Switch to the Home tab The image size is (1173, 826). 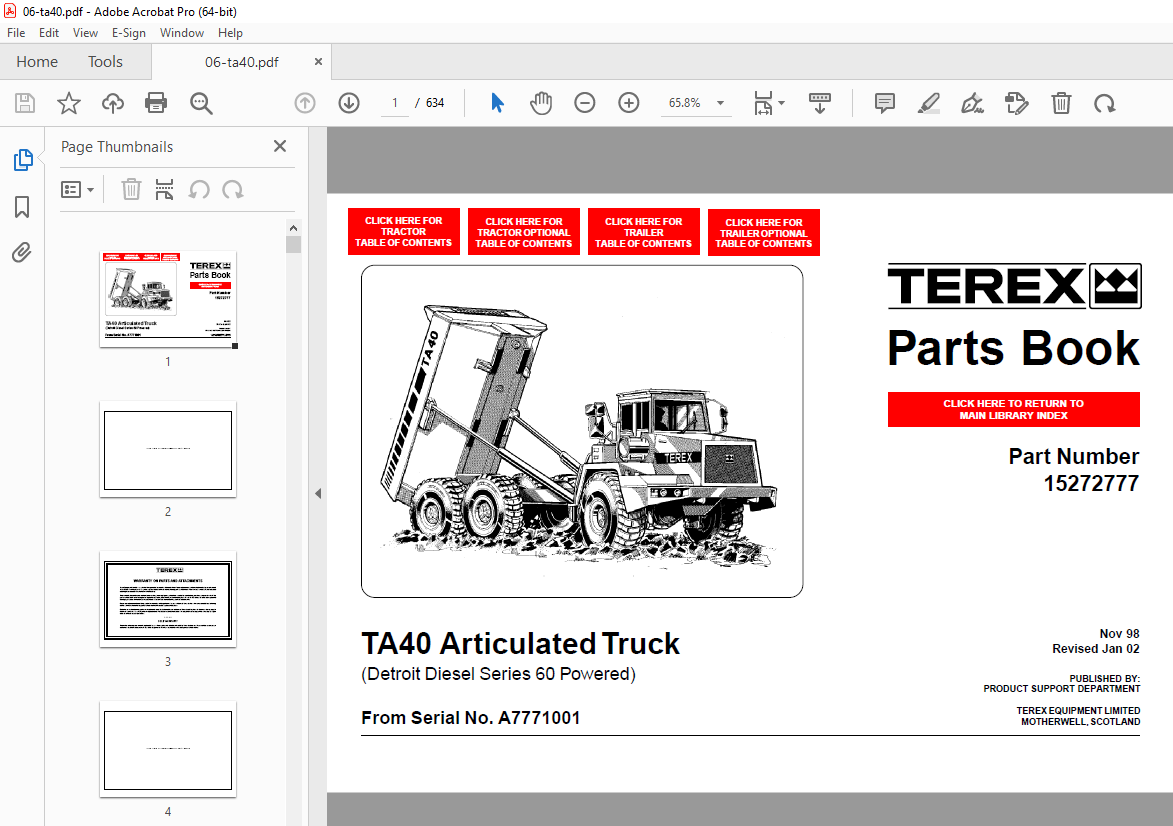coord(37,62)
